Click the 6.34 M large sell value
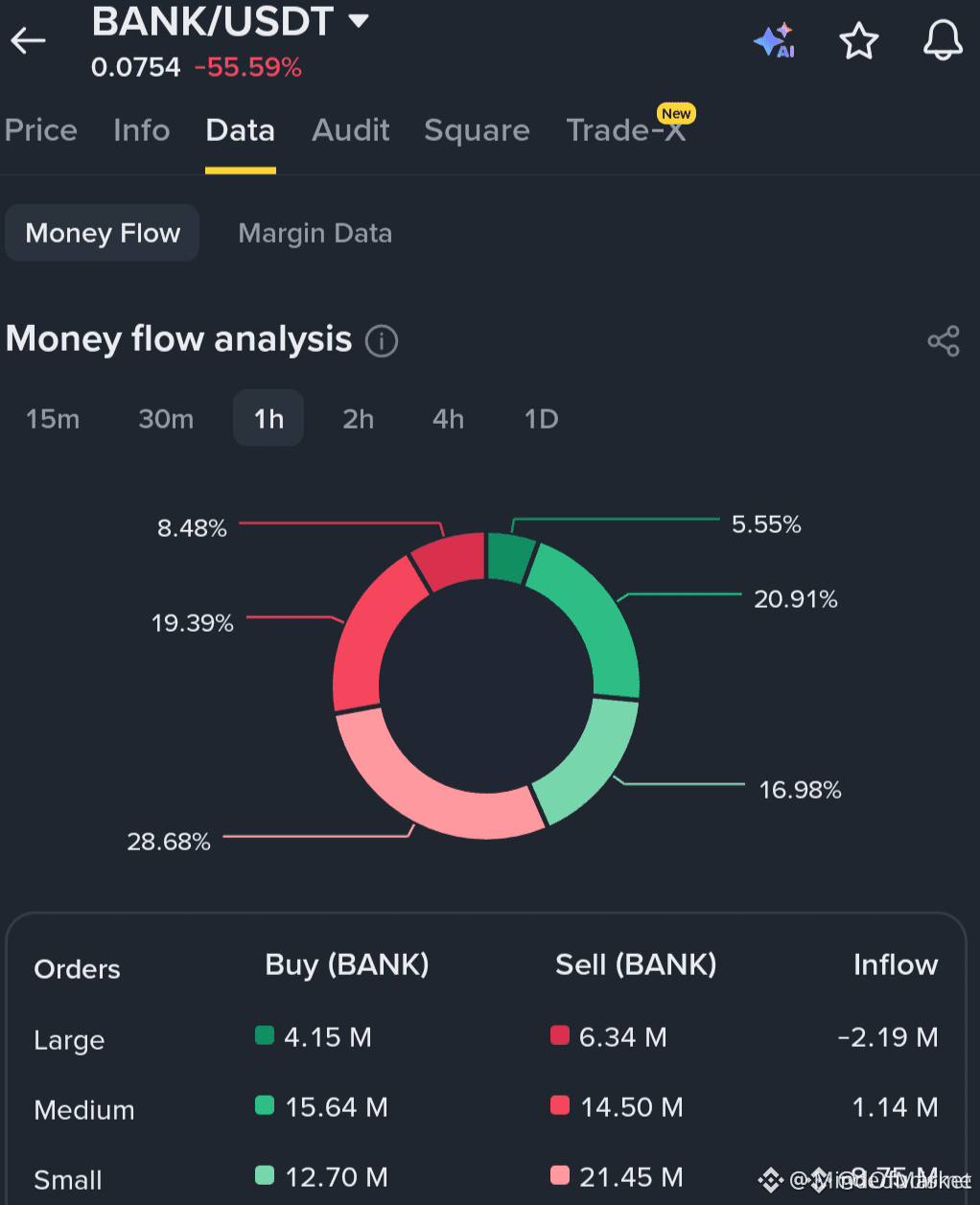The width and height of the screenshot is (980, 1205). pyautogui.click(x=623, y=1037)
